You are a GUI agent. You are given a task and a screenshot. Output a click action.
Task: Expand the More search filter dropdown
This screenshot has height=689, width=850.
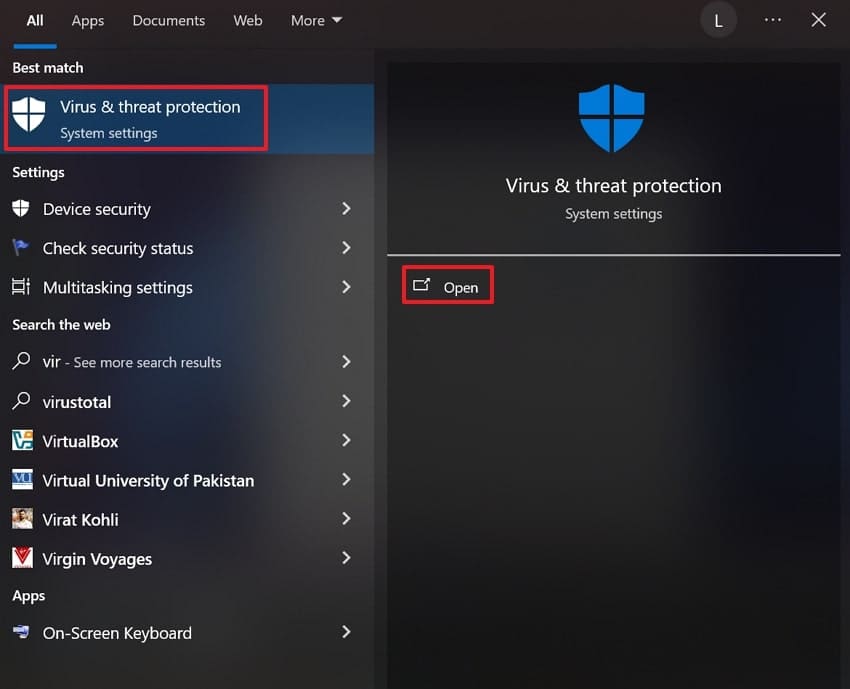[315, 20]
